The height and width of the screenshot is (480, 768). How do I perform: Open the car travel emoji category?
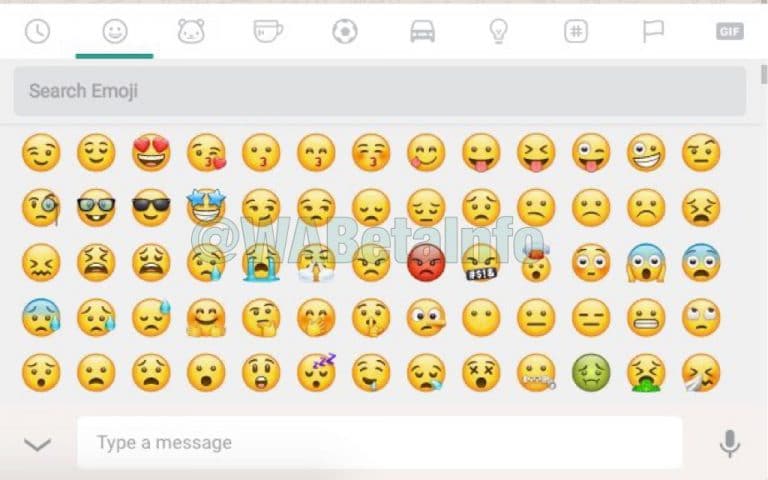(422, 32)
